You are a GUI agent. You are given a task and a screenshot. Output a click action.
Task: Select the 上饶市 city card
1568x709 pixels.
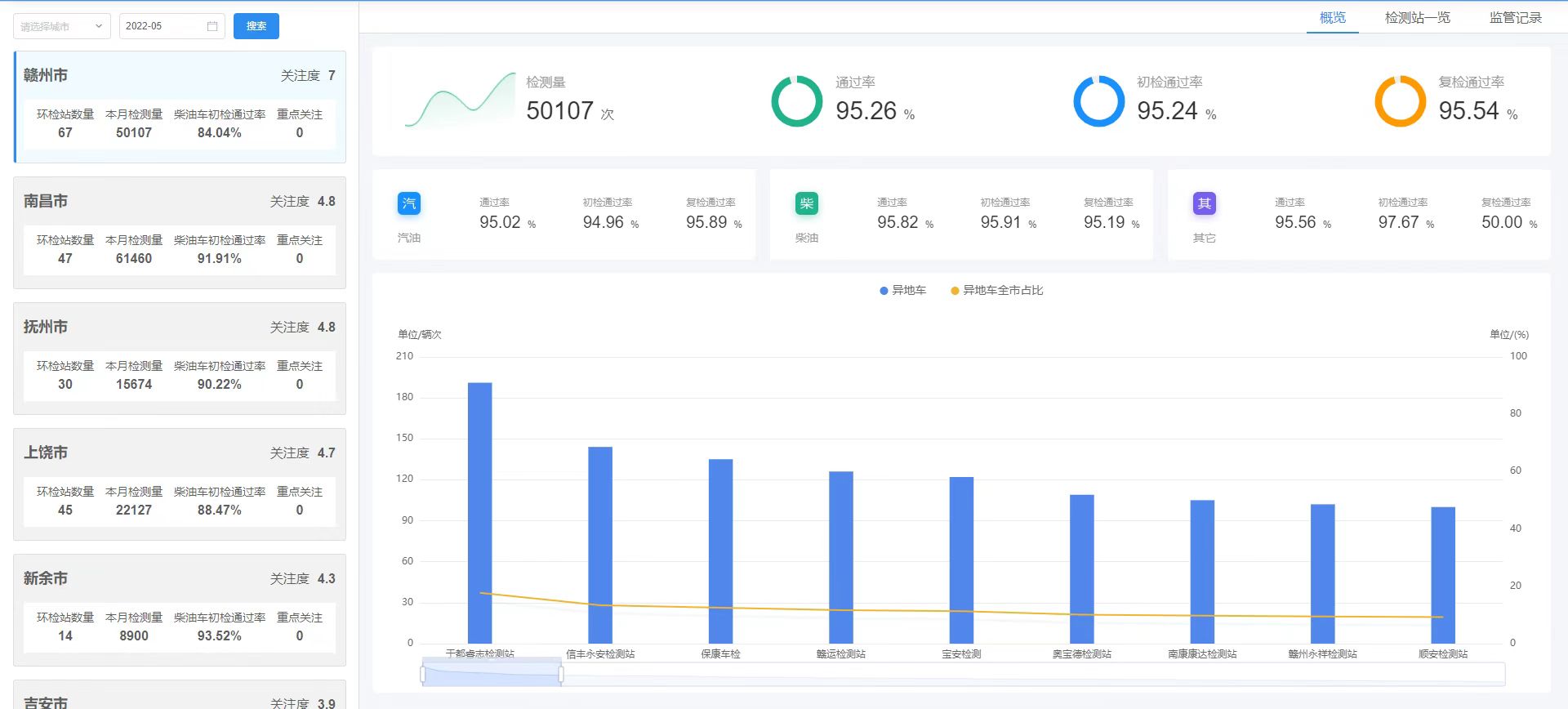point(180,484)
